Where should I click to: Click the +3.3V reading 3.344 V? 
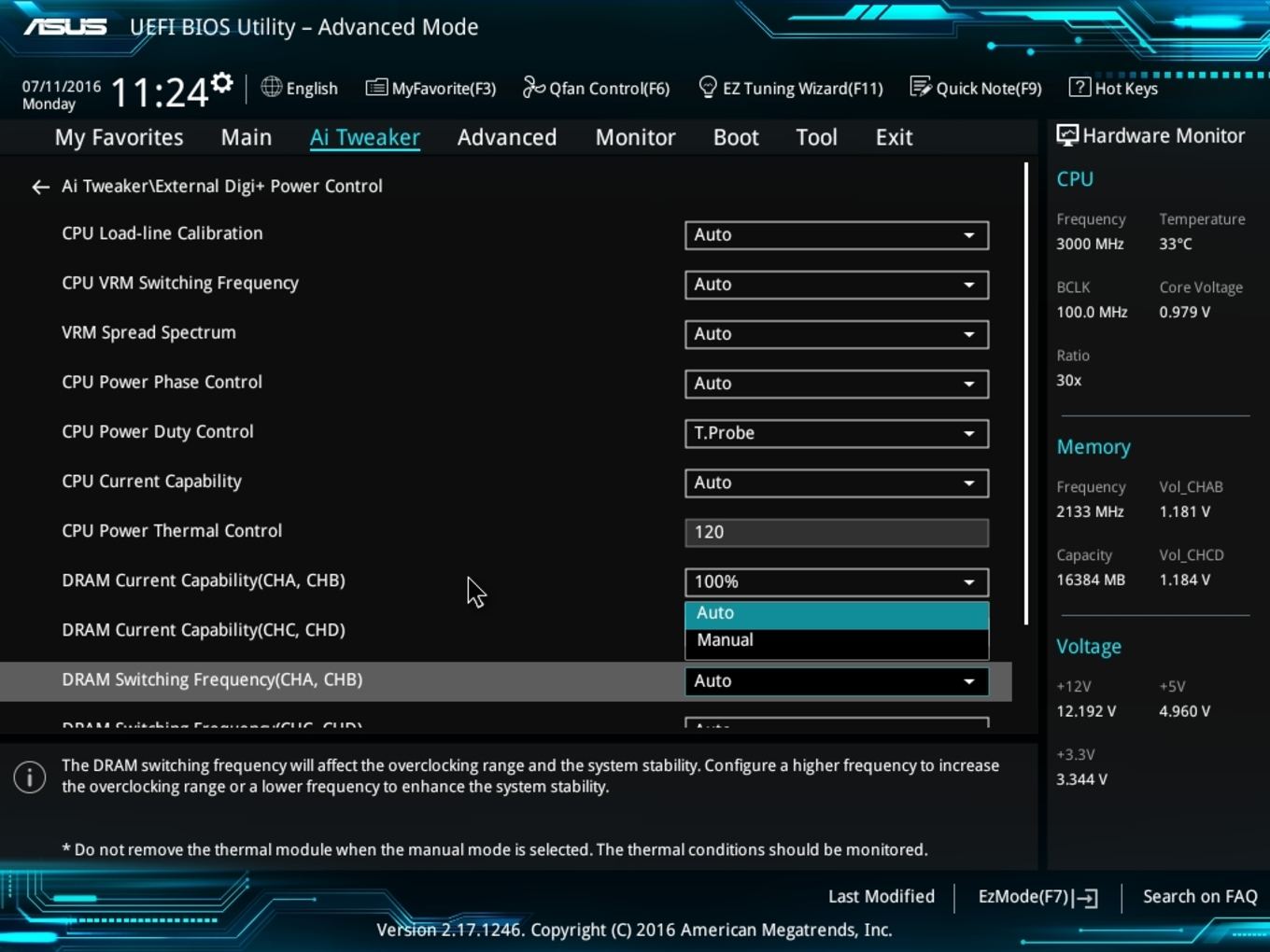(x=1081, y=779)
